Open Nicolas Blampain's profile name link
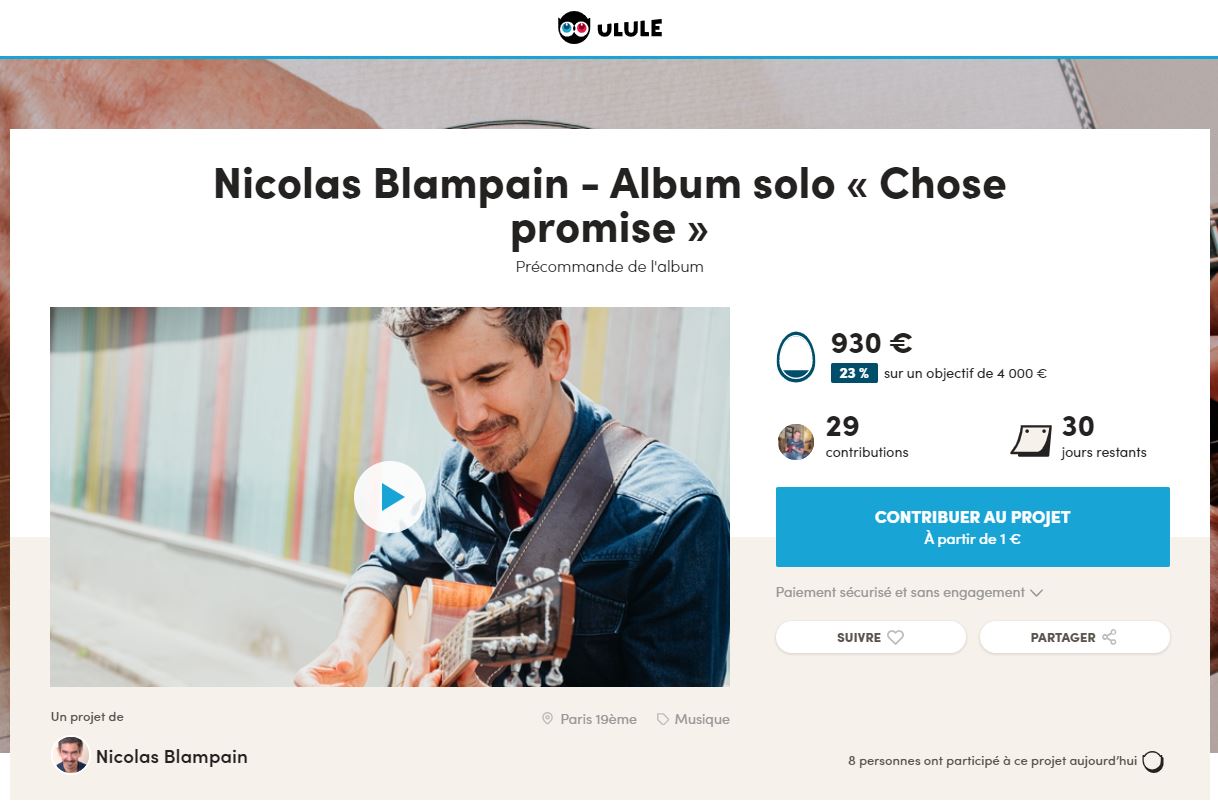 [172, 757]
